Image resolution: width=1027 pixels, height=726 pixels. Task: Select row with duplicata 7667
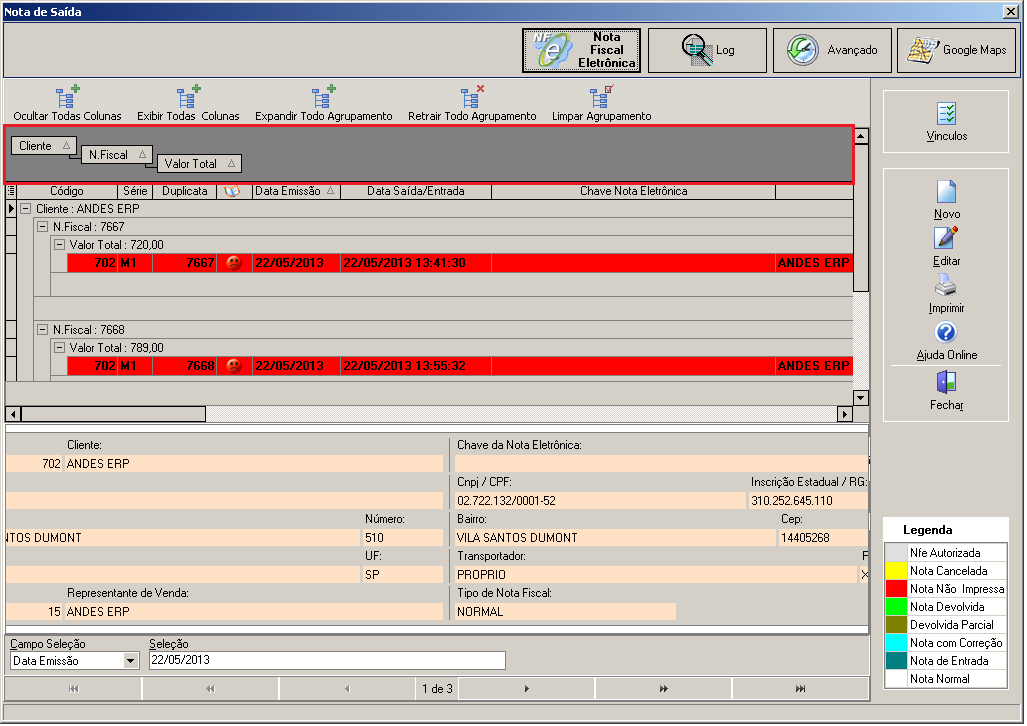pos(460,263)
